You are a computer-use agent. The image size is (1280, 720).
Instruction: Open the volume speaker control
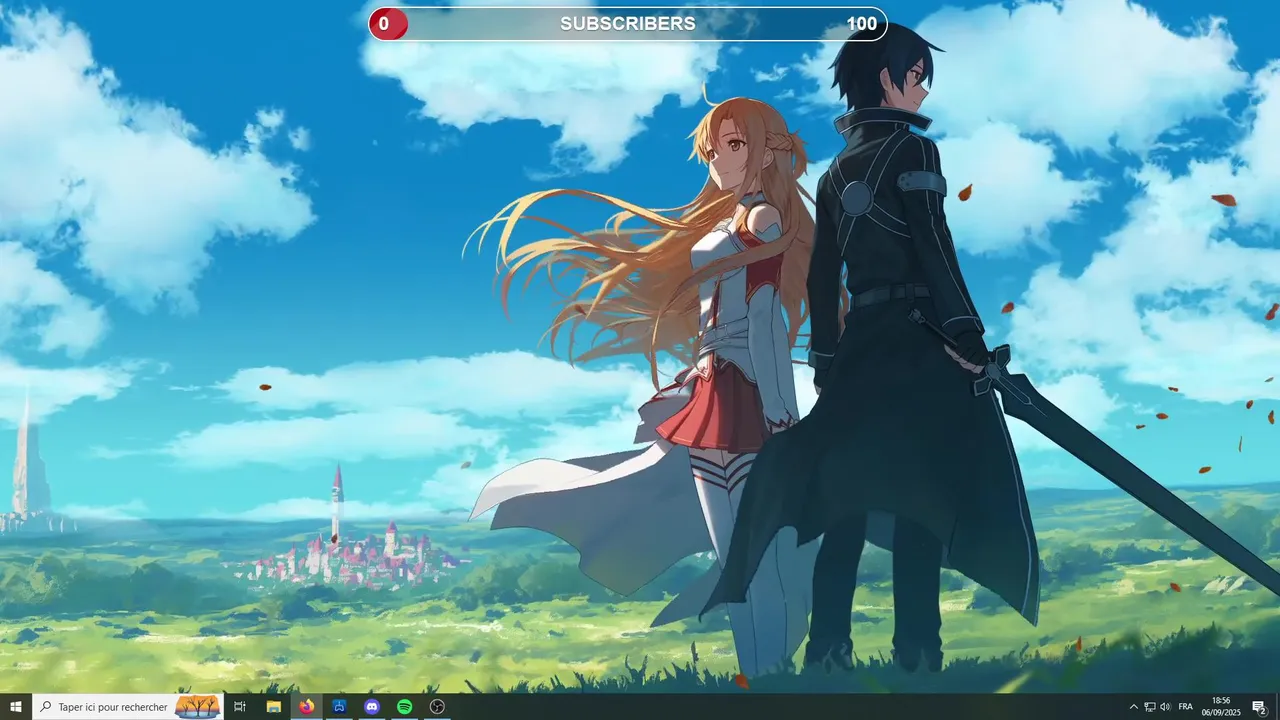(1165, 707)
